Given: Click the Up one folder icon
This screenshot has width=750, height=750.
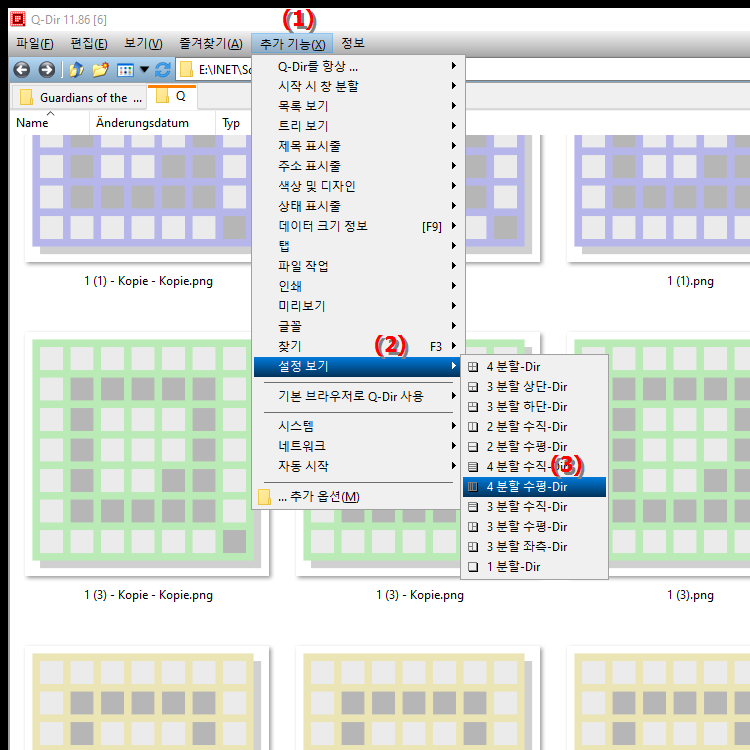Looking at the screenshot, I should tap(77, 70).
